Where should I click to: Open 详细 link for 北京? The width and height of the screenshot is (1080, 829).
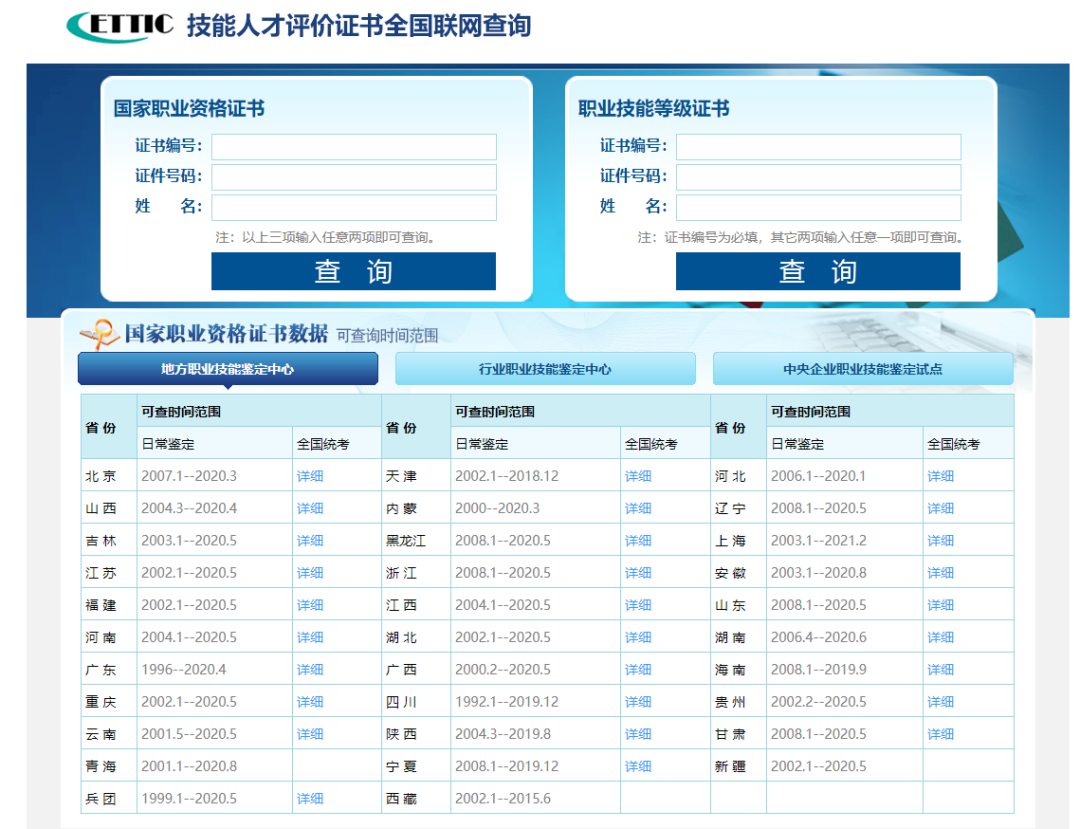coord(310,476)
